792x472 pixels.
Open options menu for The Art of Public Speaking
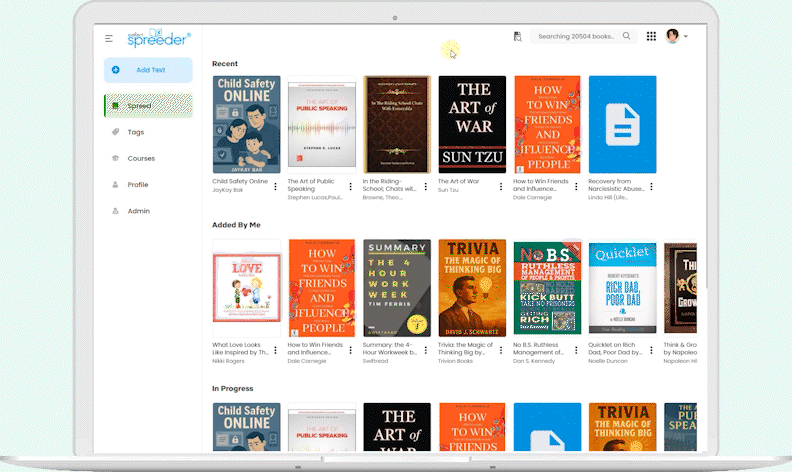[x=351, y=186]
